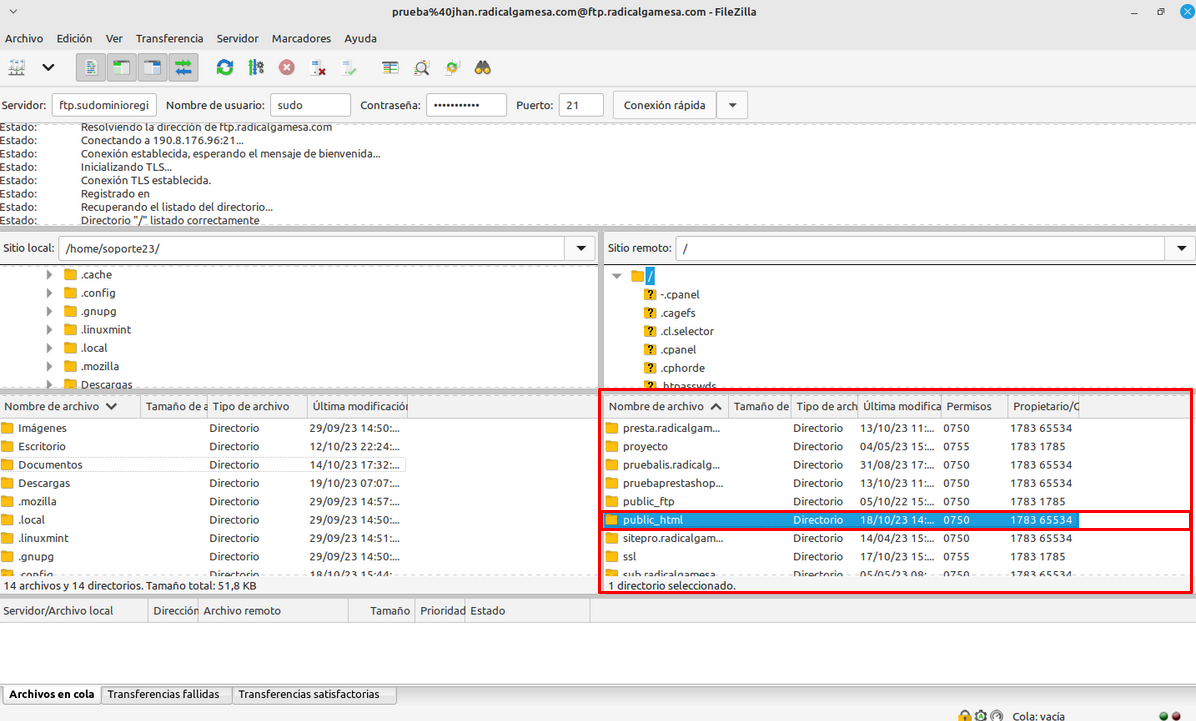Viewport: 1196px width, 721px height.
Task: Select .cl.selector in the remote tree
Action: point(687,331)
